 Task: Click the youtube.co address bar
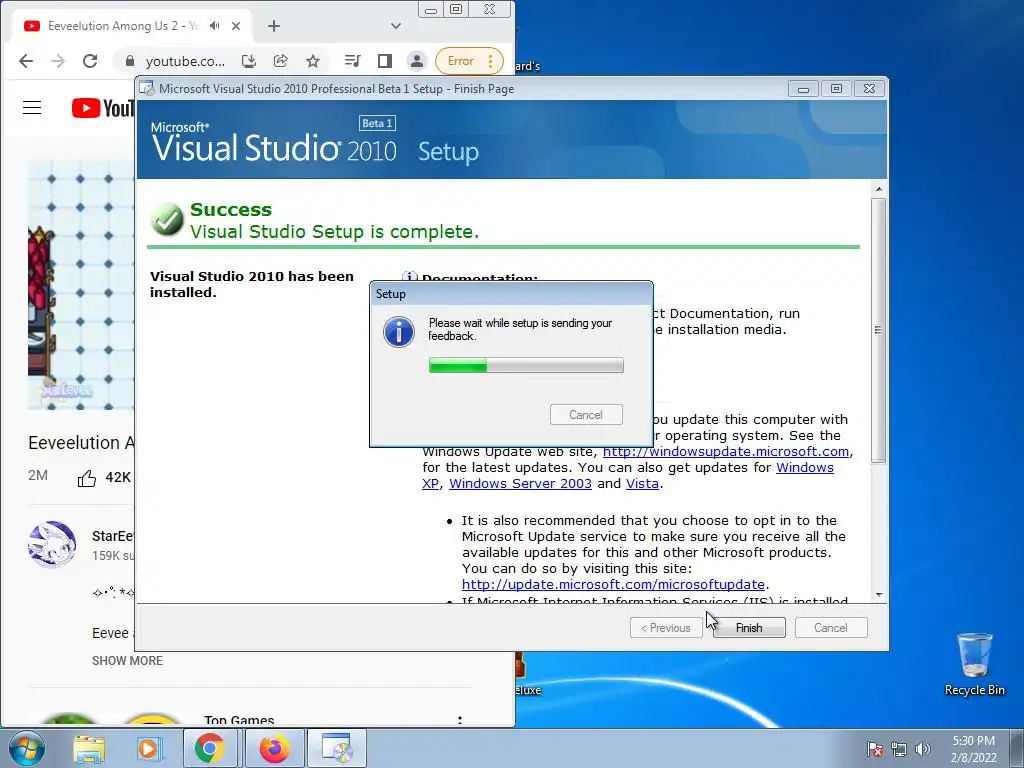(185, 61)
